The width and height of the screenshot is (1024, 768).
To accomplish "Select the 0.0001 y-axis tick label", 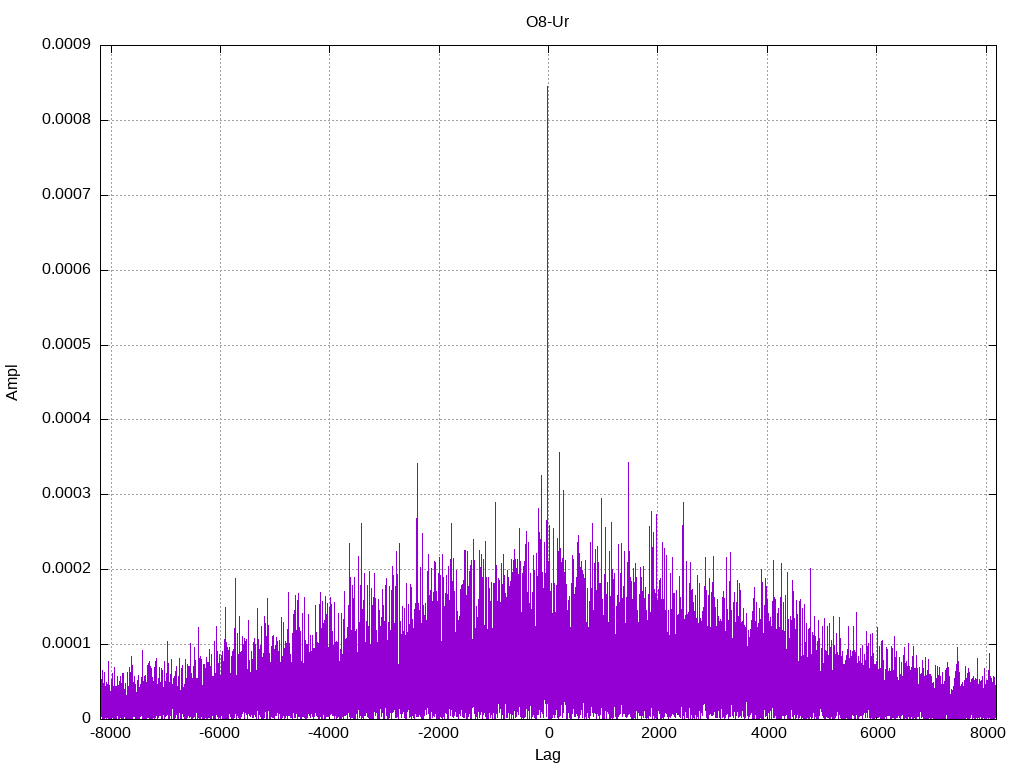I will 66,644.
